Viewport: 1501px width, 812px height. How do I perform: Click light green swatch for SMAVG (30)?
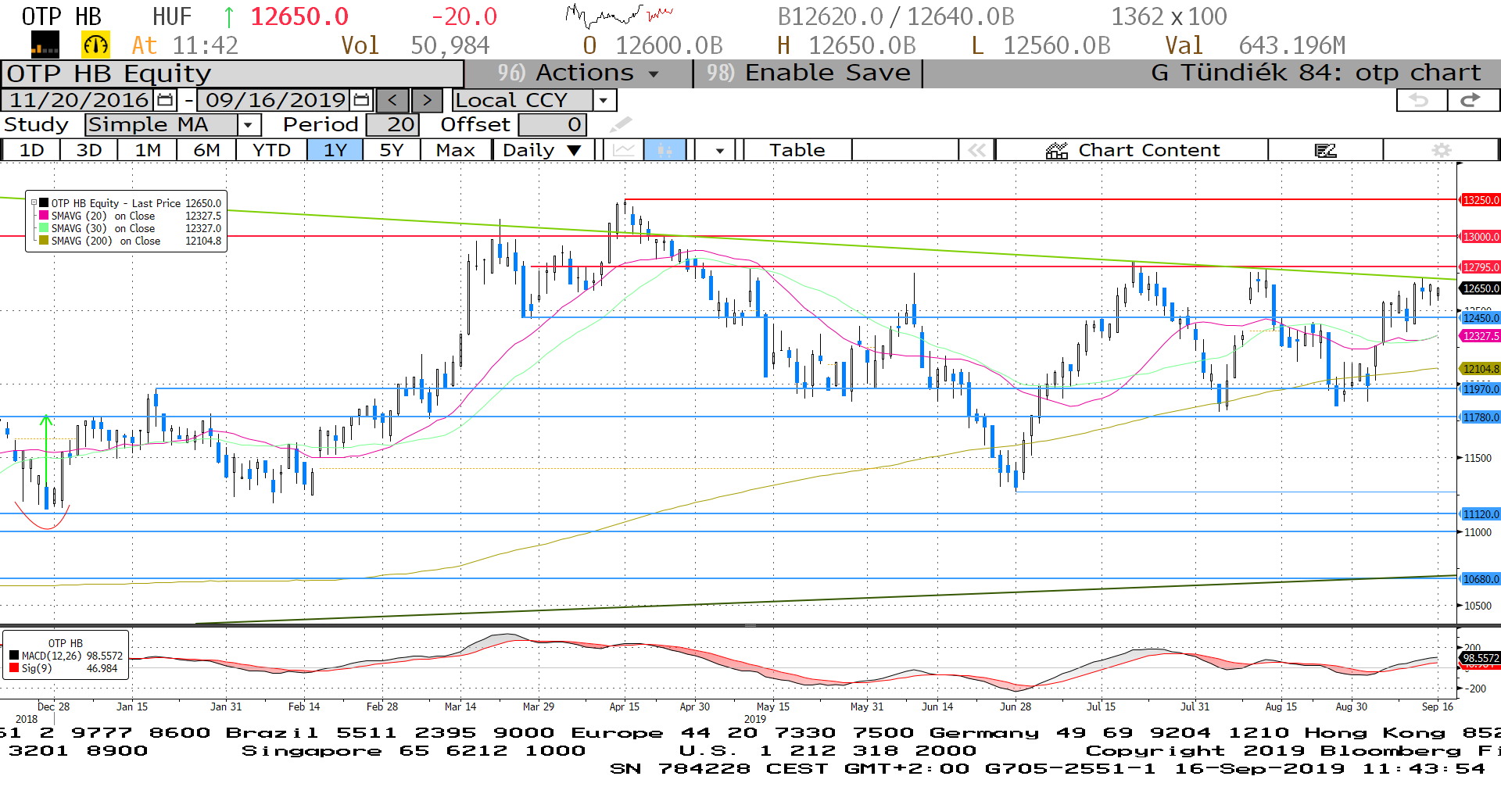(x=44, y=227)
